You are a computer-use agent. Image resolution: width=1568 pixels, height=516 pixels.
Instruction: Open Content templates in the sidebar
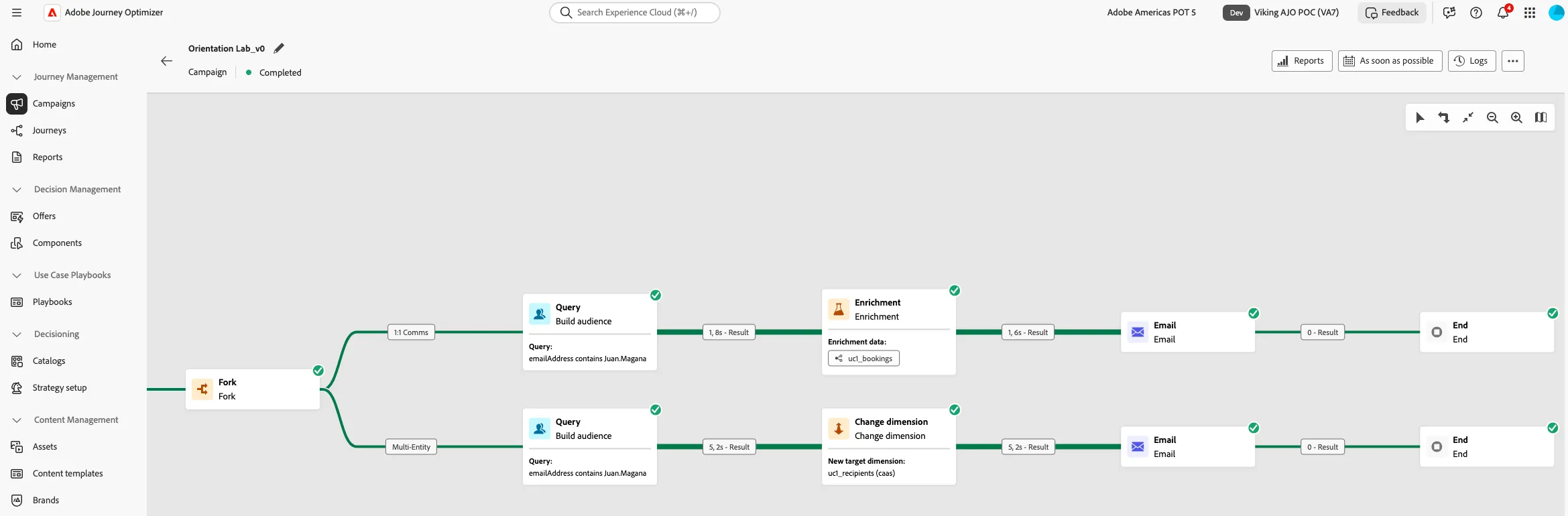point(68,474)
